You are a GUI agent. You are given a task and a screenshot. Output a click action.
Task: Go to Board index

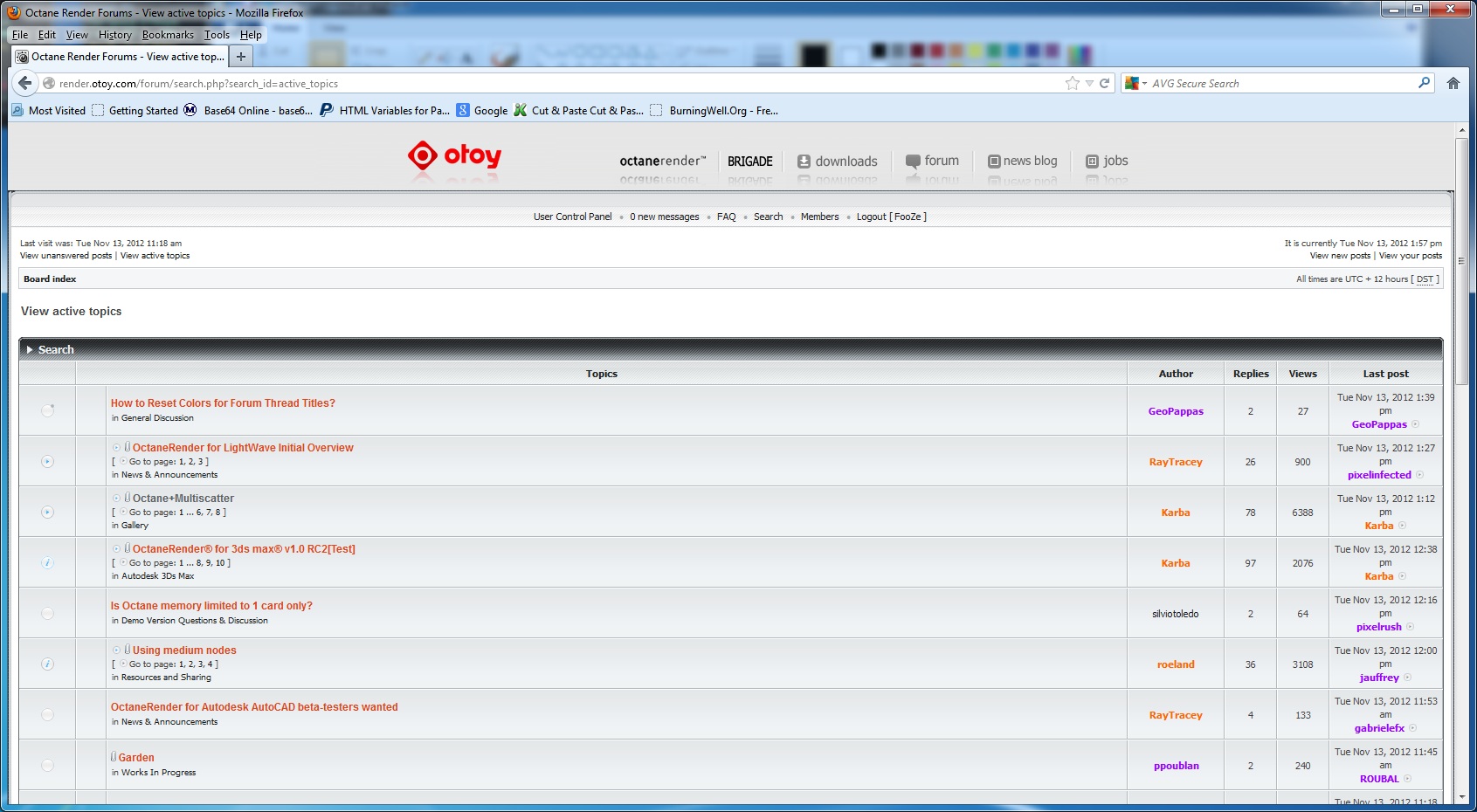(x=50, y=279)
